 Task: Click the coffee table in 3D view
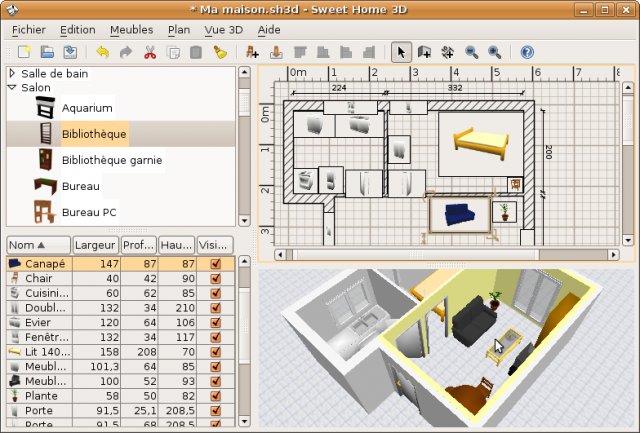tap(504, 347)
